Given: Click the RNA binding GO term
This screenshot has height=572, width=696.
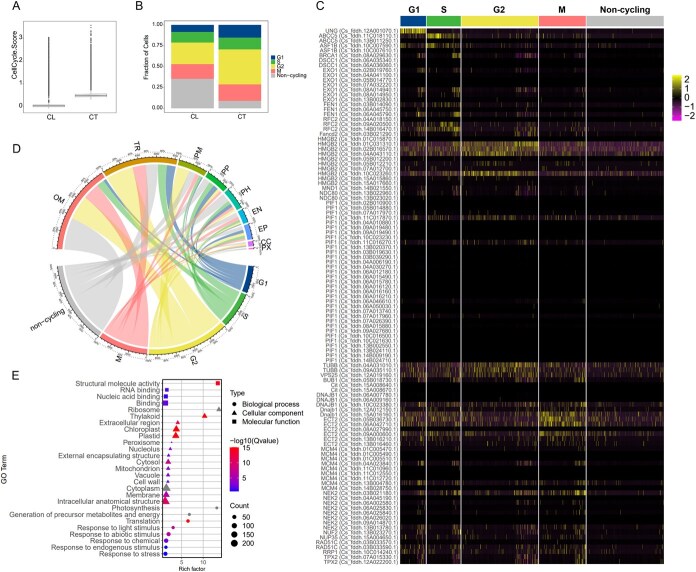Looking at the screenshot, I should [142, 390].
